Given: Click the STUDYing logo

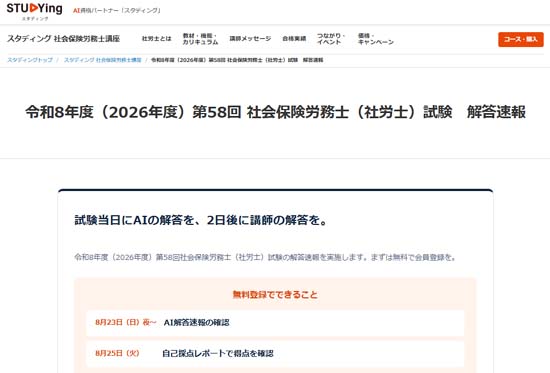Looking at the screenshot, I should [34, 11].
